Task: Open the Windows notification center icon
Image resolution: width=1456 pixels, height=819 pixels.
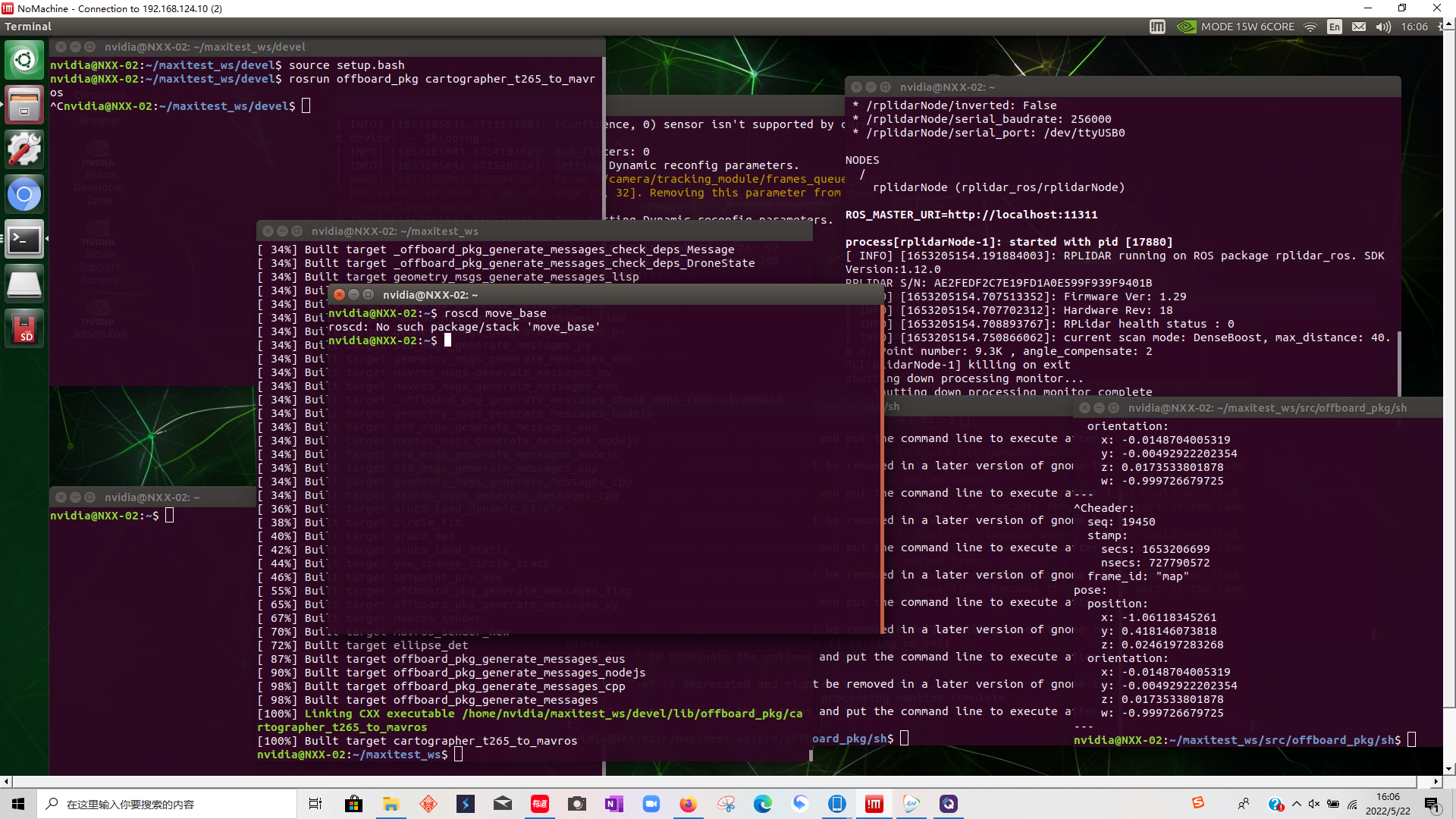Action: (x=1432, y=804)
